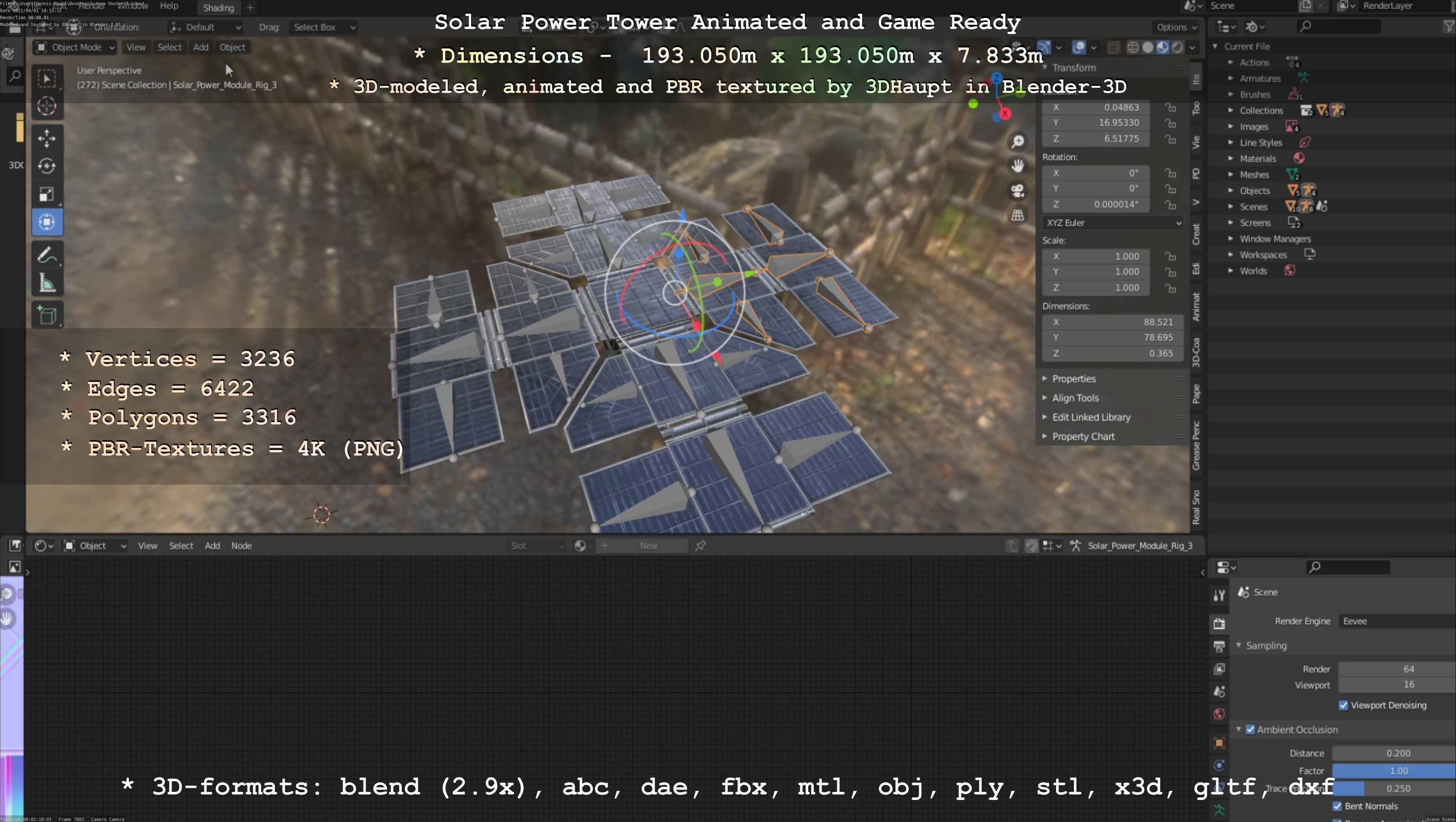Enable Viewport Denoising checkbox

(x=1344, y=705)
